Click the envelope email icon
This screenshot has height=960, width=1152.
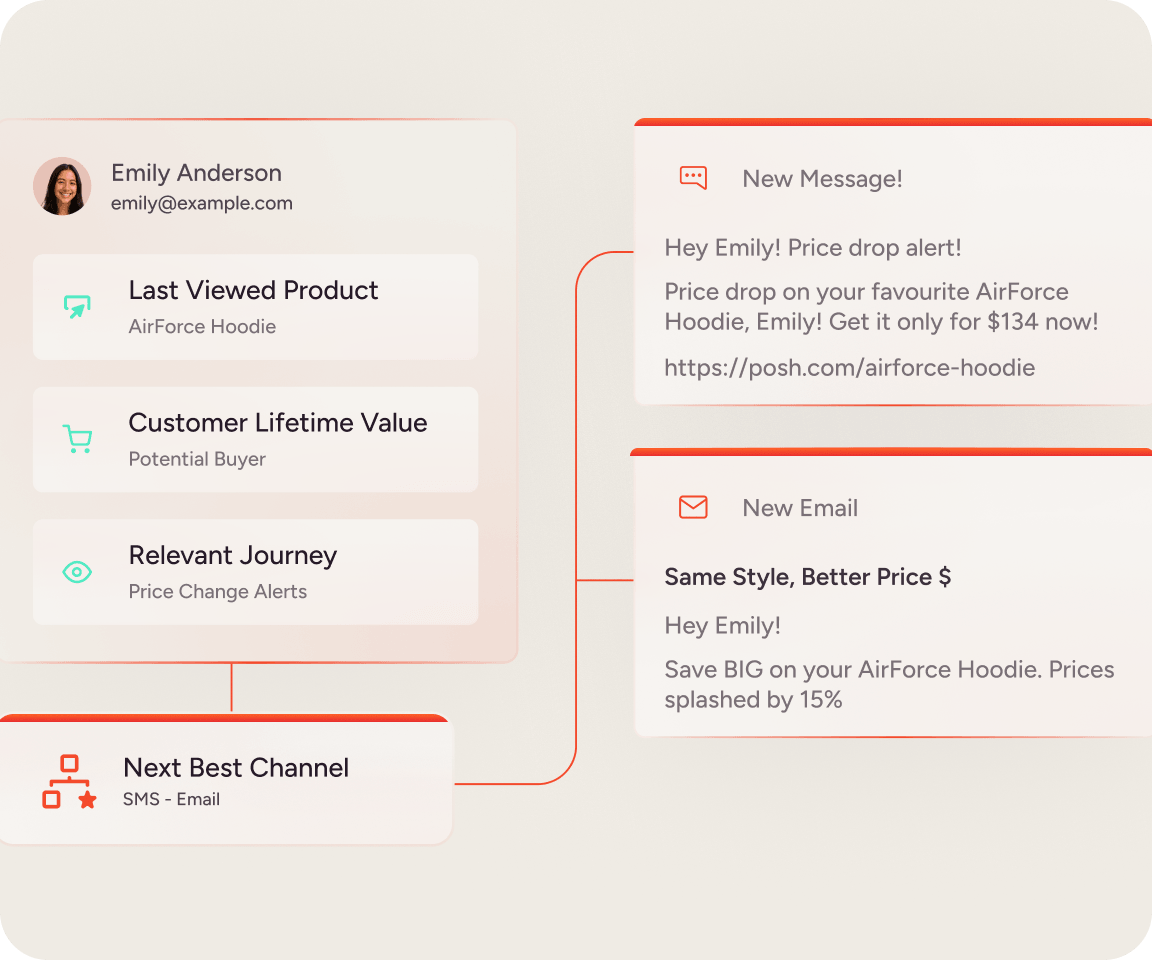tap(693, 507)
